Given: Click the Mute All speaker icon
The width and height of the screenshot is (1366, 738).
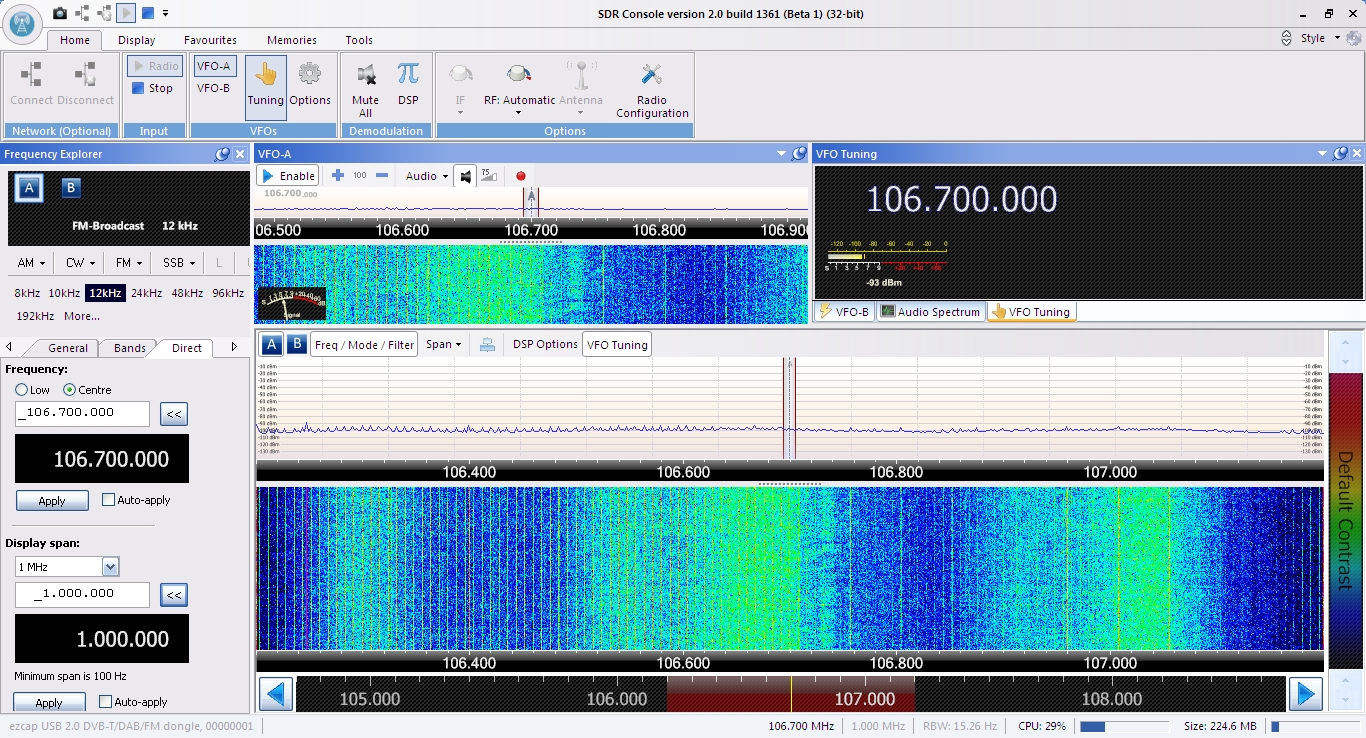Looking at the screenshot, I should click(x=365, y=75).
